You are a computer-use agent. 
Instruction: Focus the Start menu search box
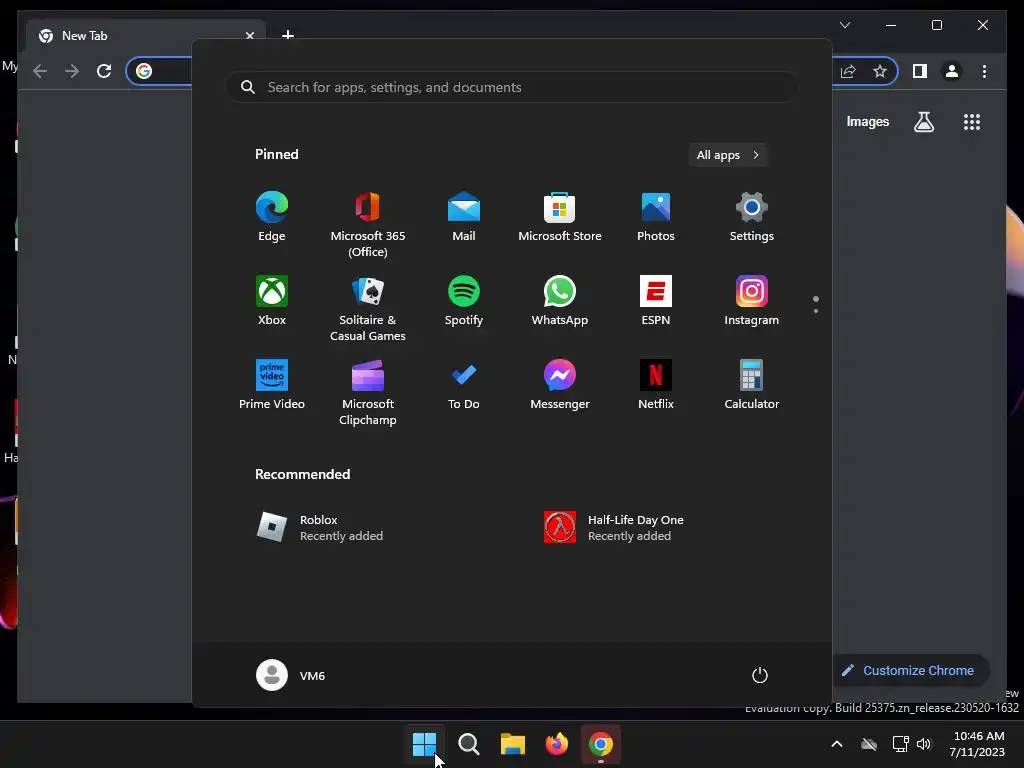point(512,87)
